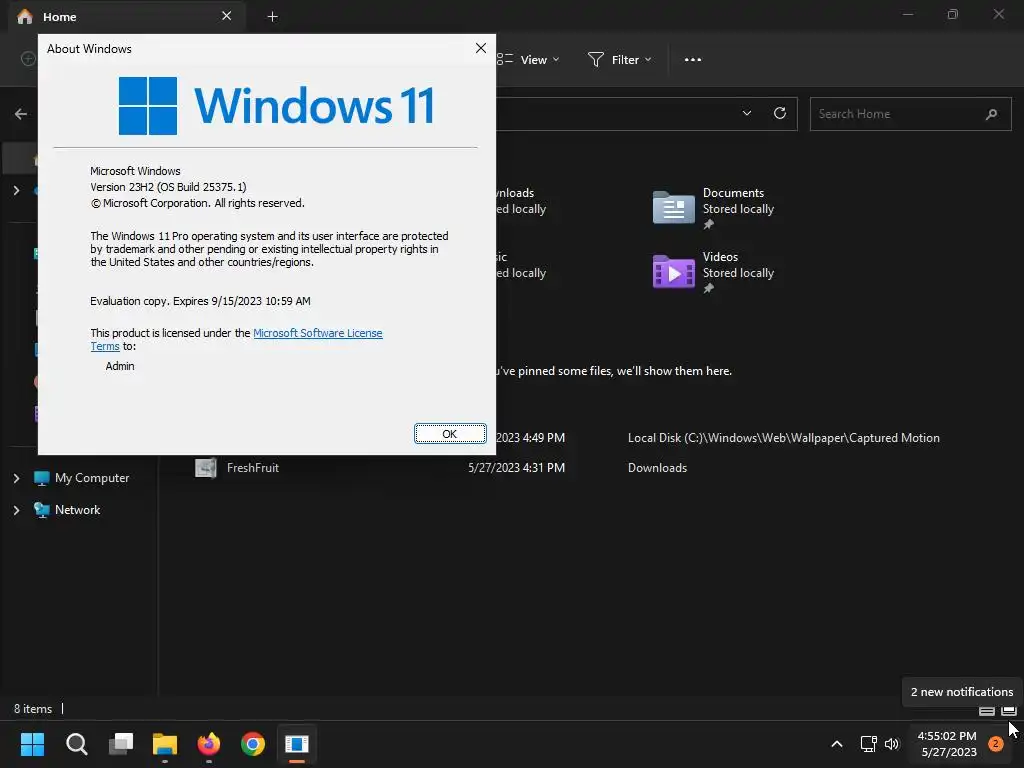Viewport: 1024px width, 768px height.
Task: Click the See more ellipsis button
Action: [693, 59]
